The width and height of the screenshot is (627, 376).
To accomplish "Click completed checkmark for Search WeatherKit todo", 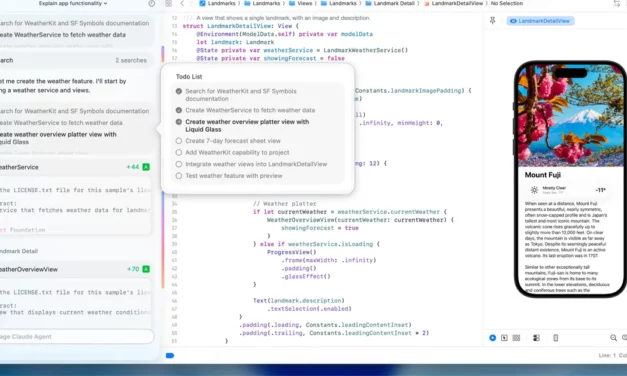I will point(179,91).
